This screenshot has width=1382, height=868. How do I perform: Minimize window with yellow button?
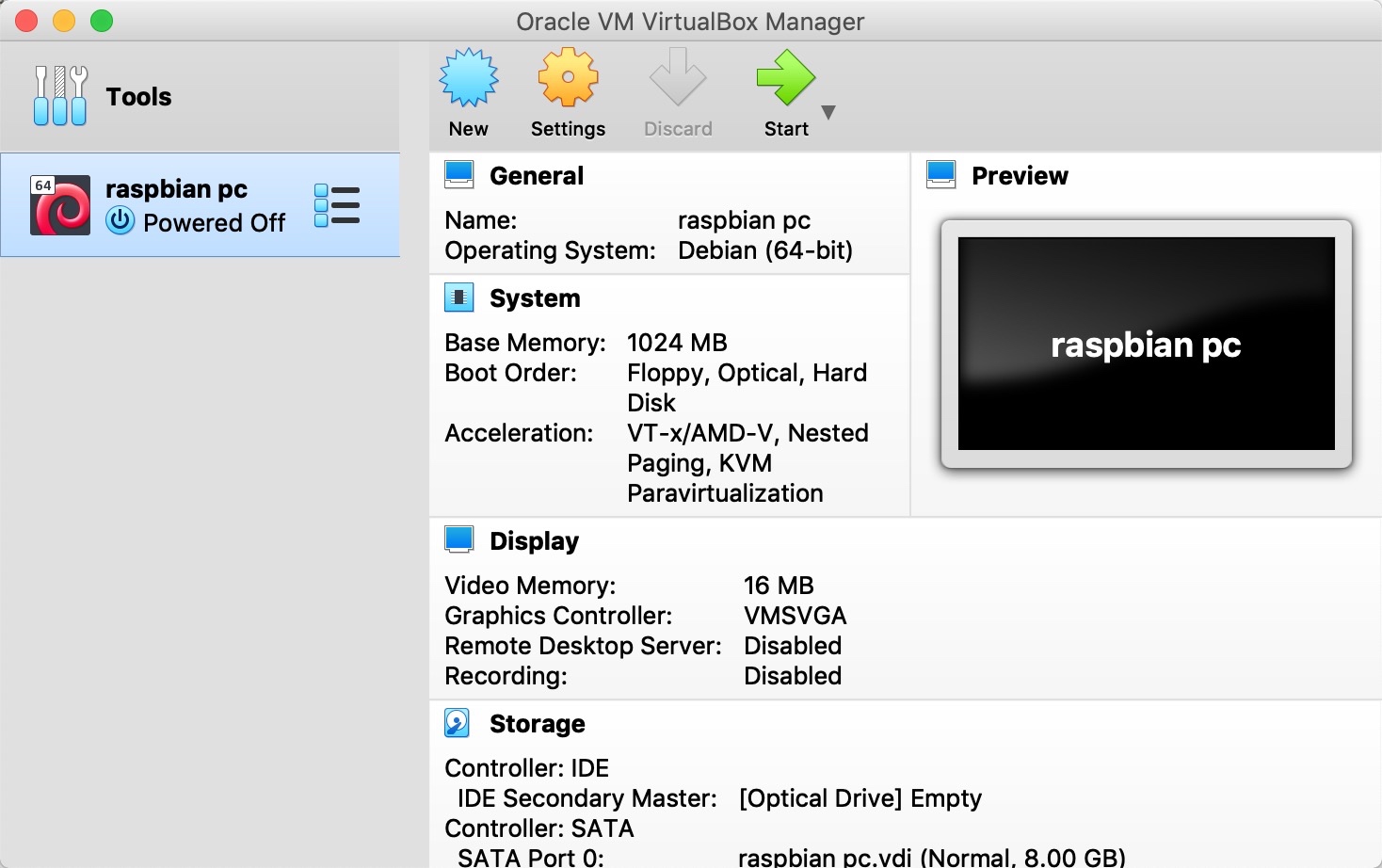click(x=64, y=21)
